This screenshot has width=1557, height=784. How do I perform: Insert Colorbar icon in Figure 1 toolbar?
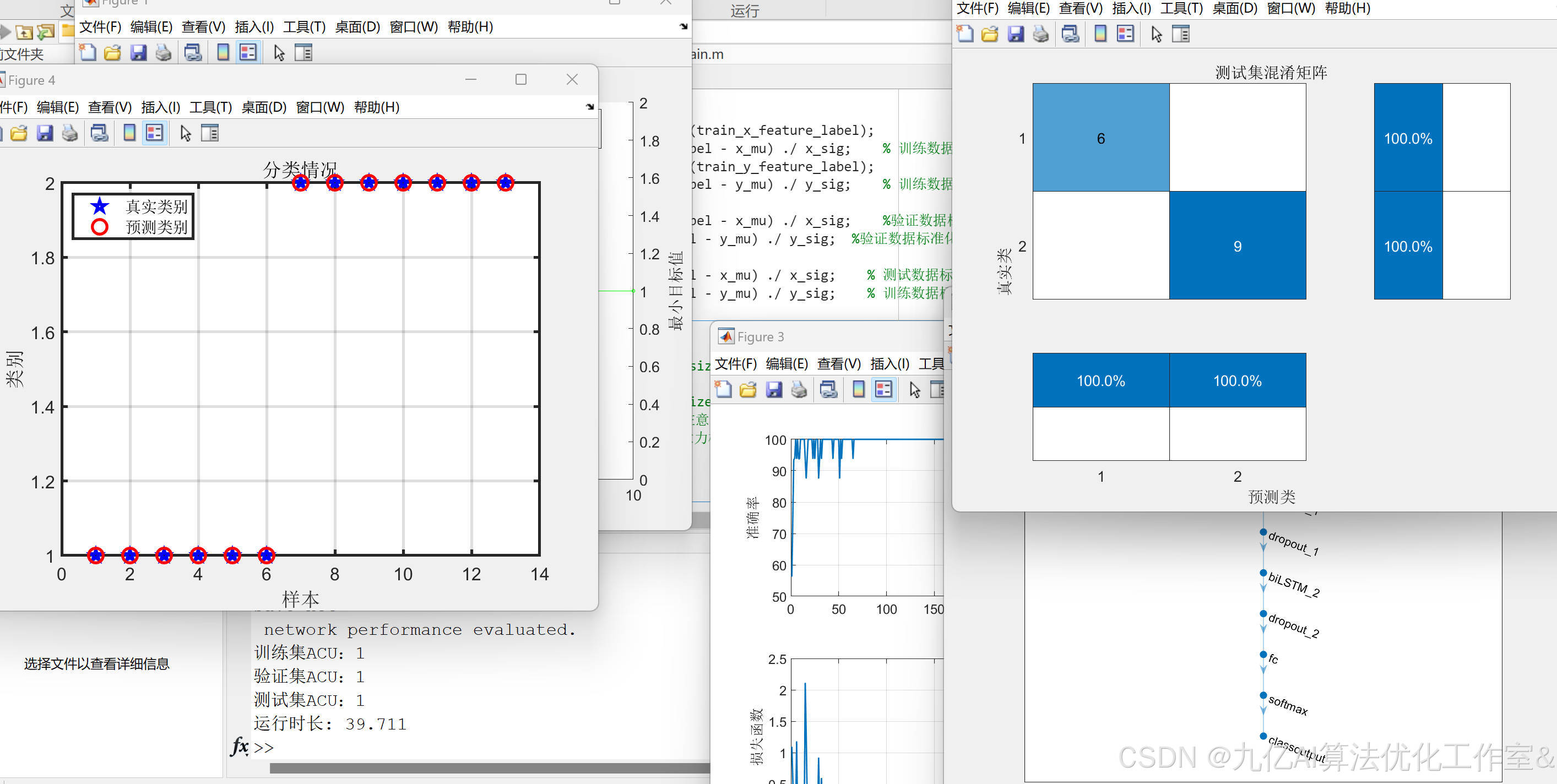[x=223, y=52]
